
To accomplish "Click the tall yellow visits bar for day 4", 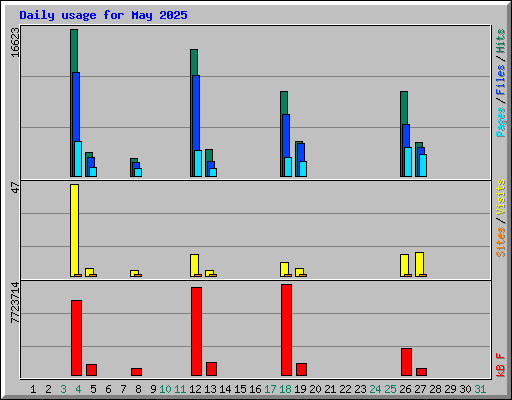I will [75, 230].
